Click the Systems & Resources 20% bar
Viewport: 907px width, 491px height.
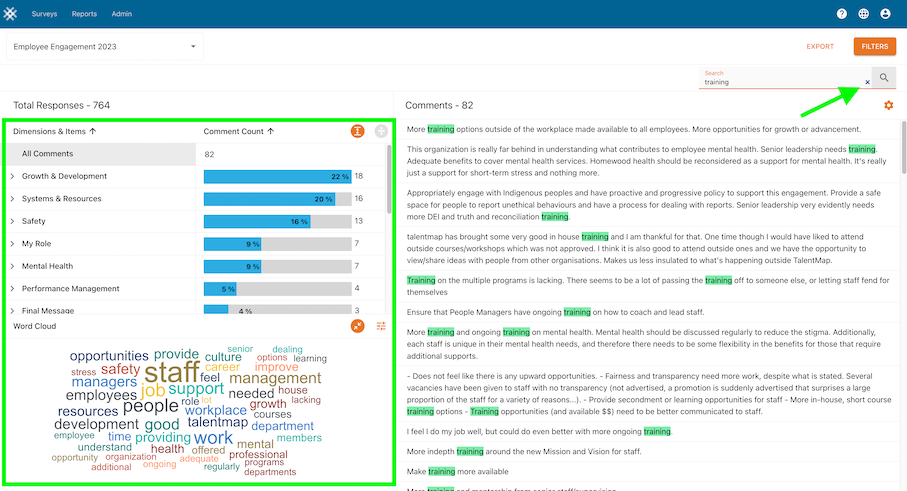point(270,199)
